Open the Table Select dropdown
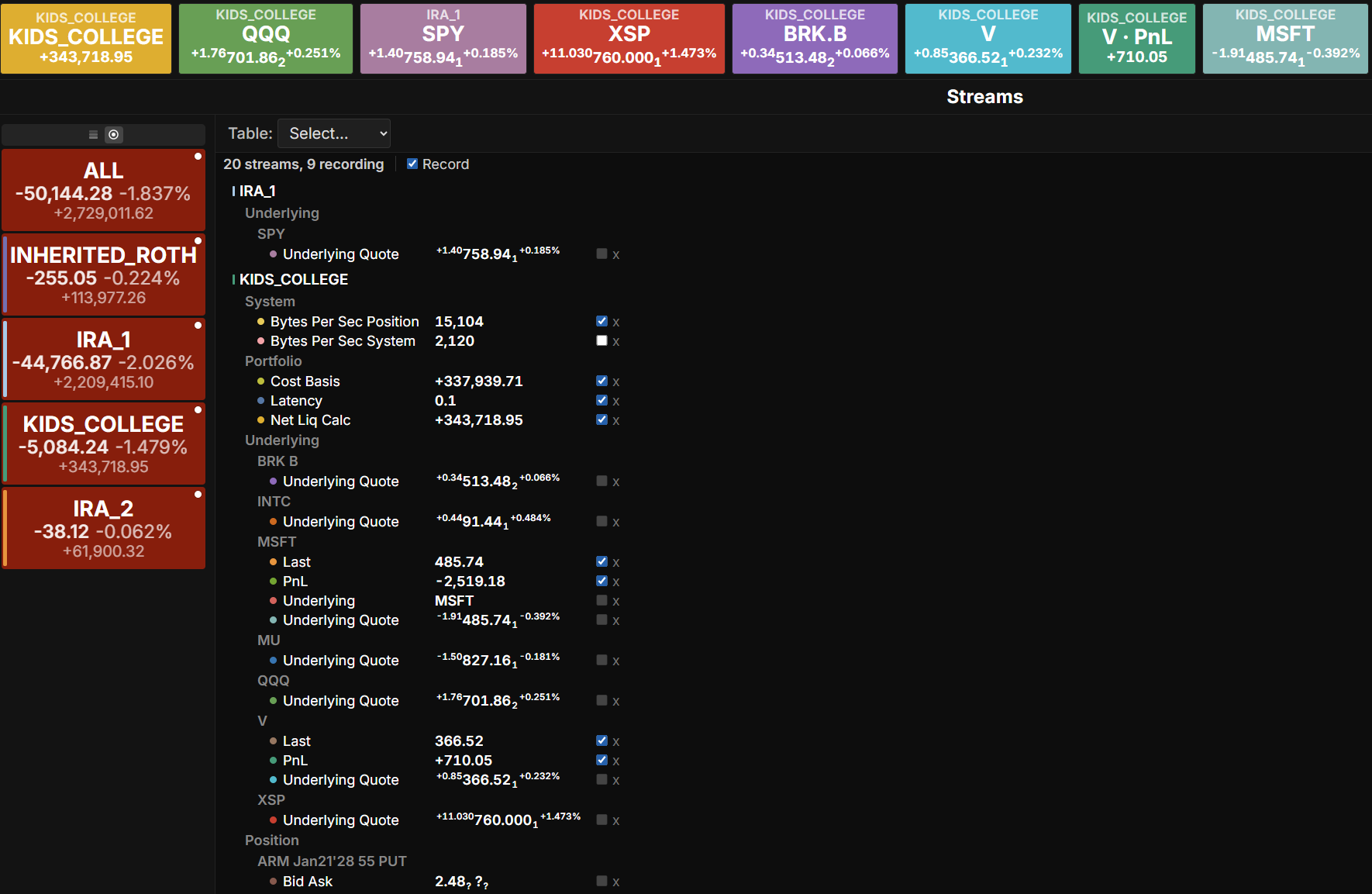 click(x=334, y=133)
